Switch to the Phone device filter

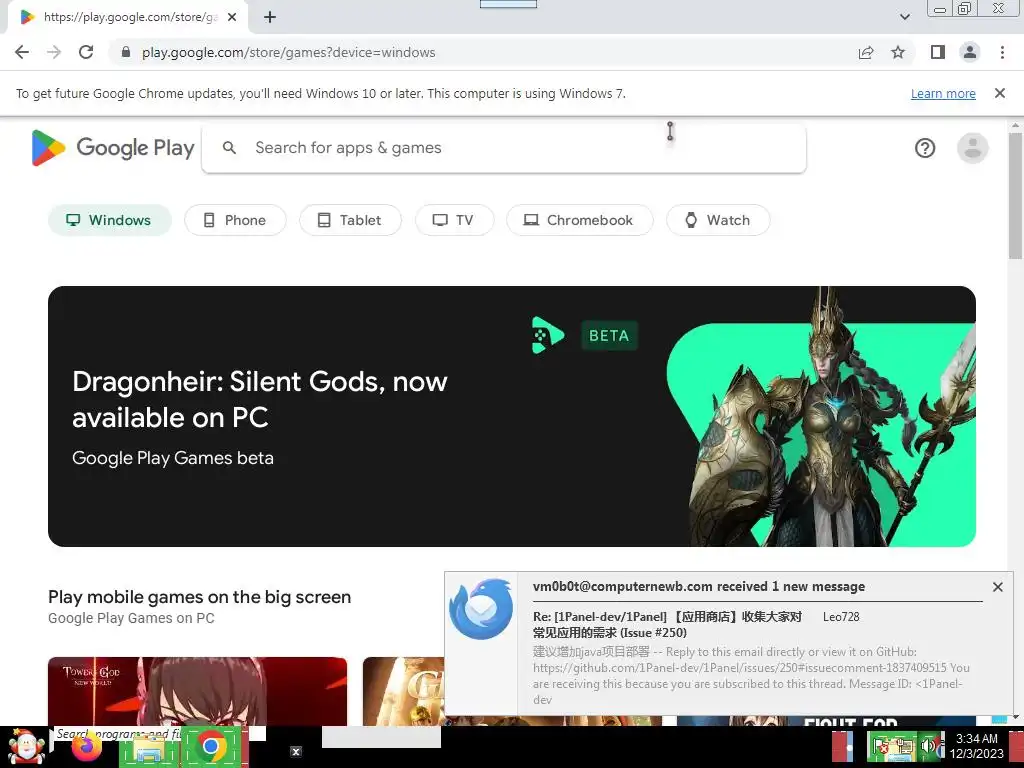pyautogui.click(x=235, y=220)
